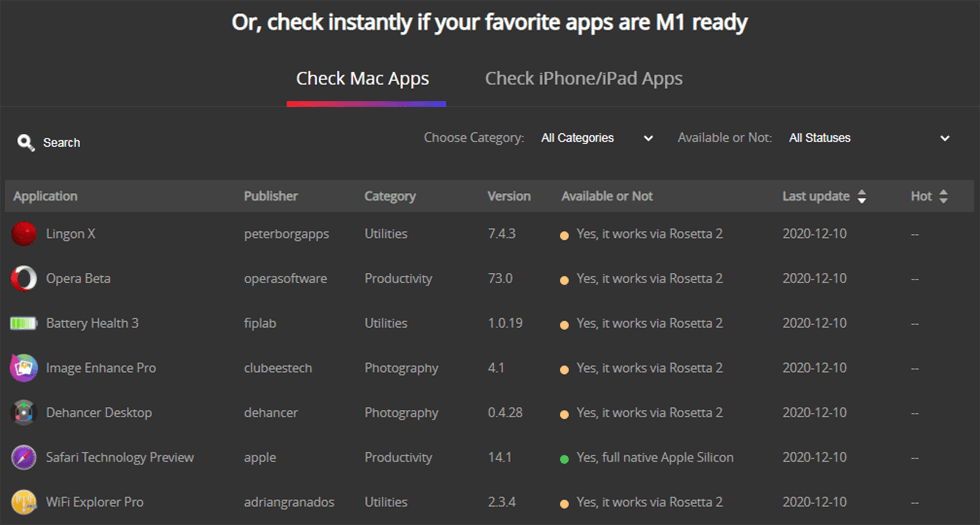Click the search magnifier icon
The image size is (980, 525).
(x=26, y=143)
